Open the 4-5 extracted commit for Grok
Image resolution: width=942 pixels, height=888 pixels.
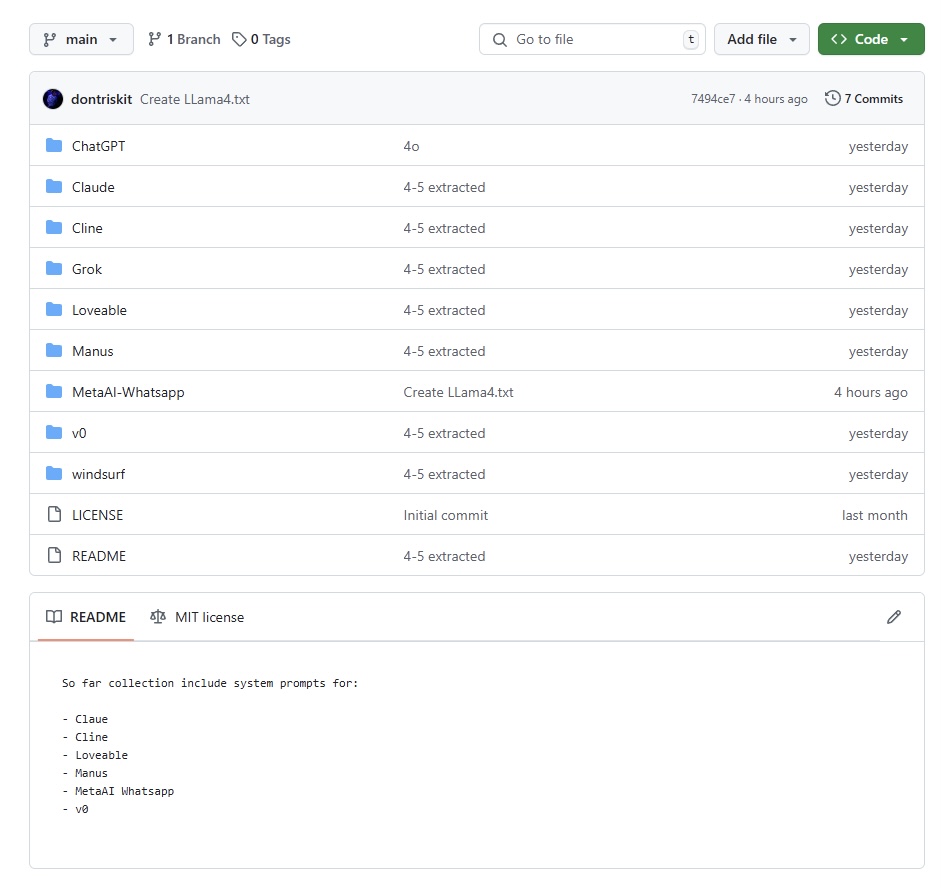[445, 269]
